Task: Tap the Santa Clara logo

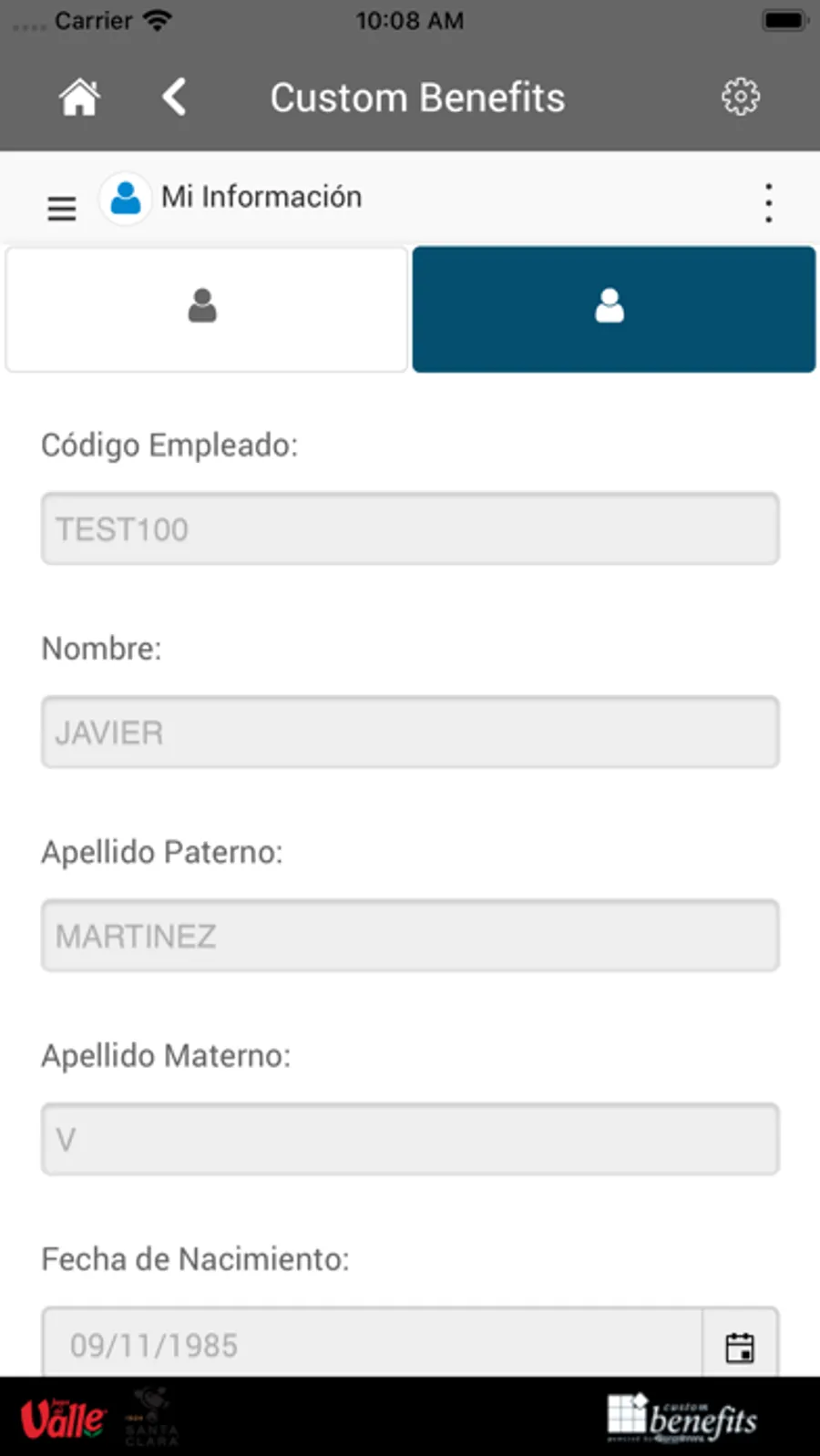Action: (x=151, y=1417)
